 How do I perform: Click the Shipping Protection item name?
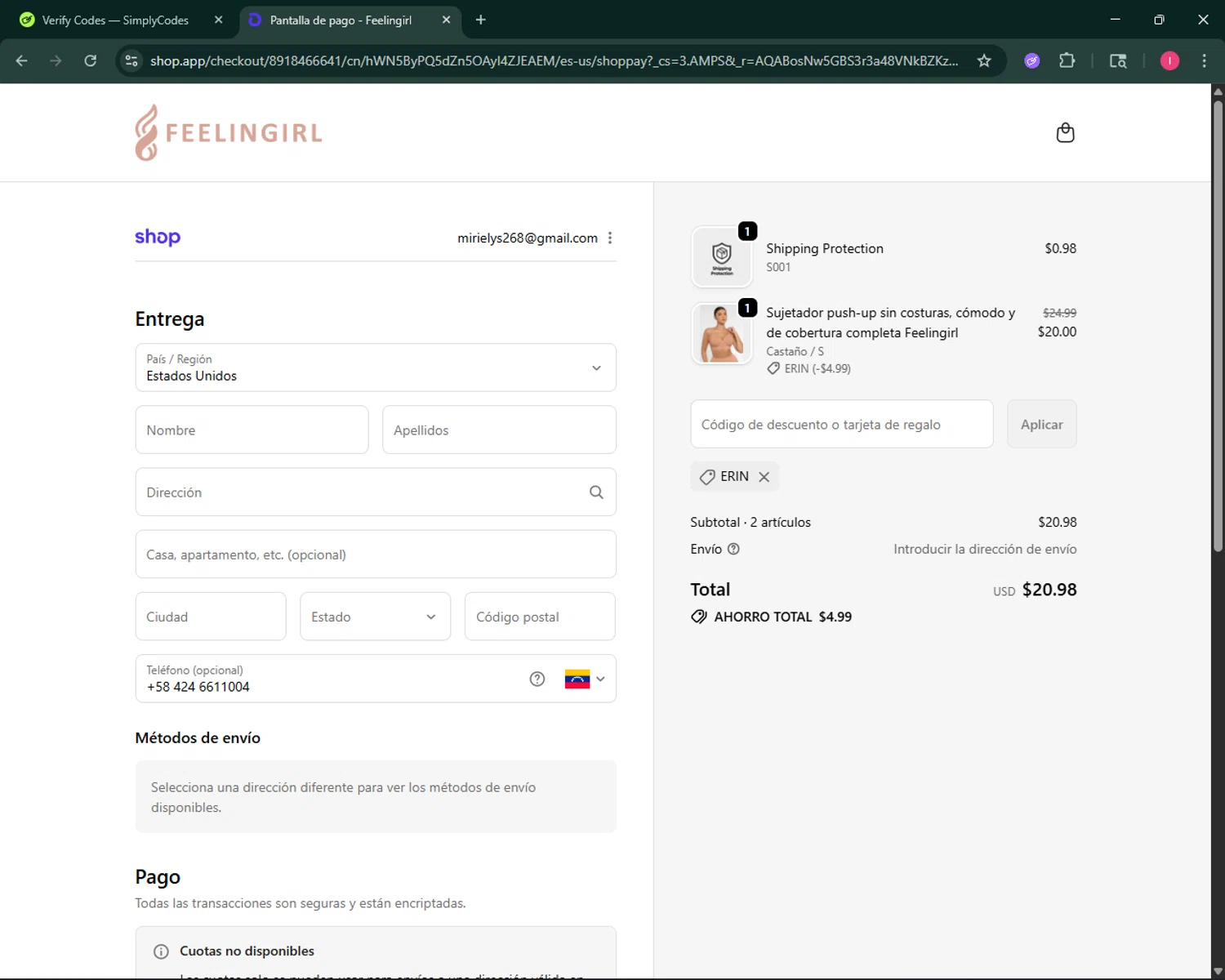pyautogui.click(x=825, y=248)
